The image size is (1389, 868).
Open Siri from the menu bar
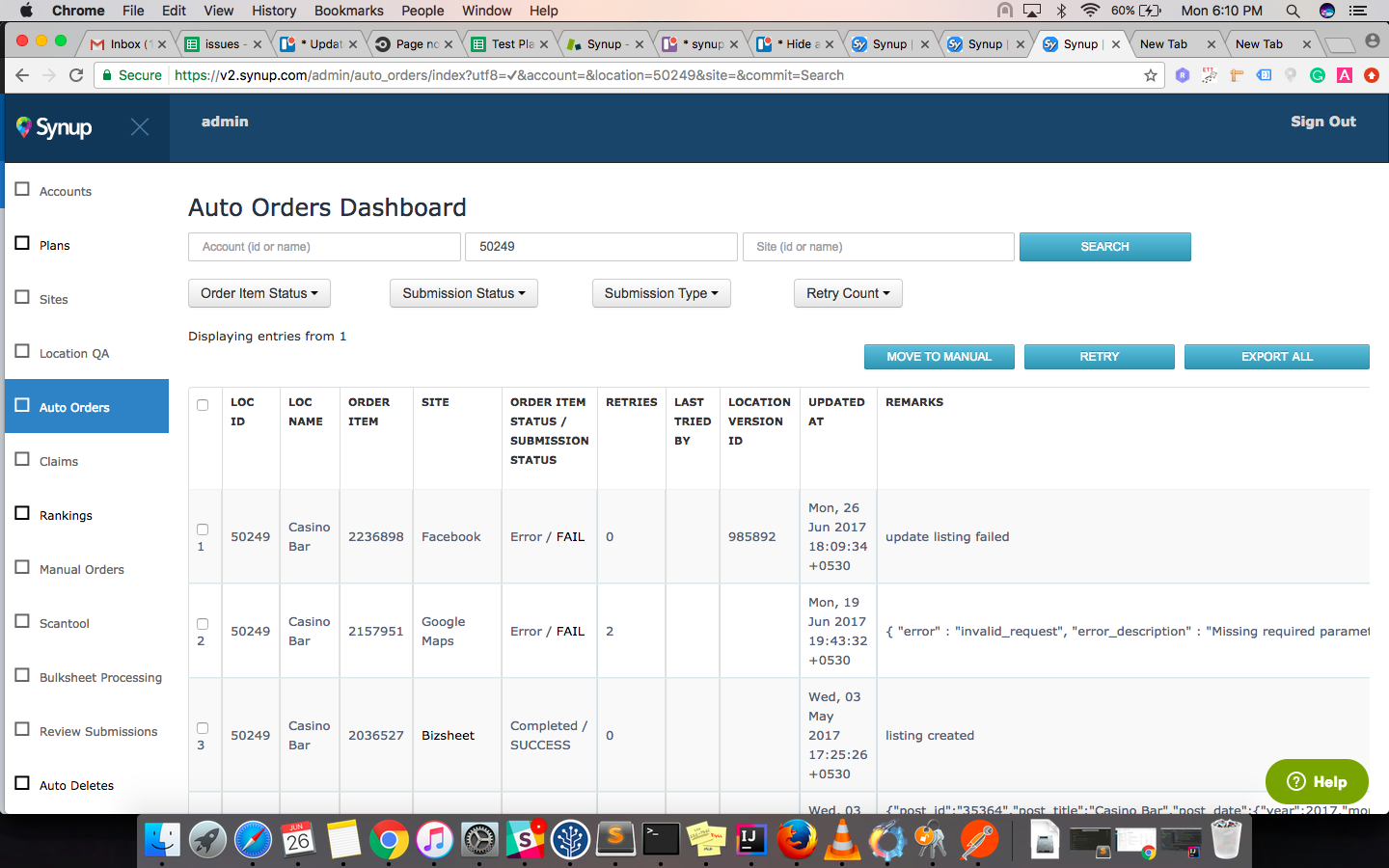1327,11
